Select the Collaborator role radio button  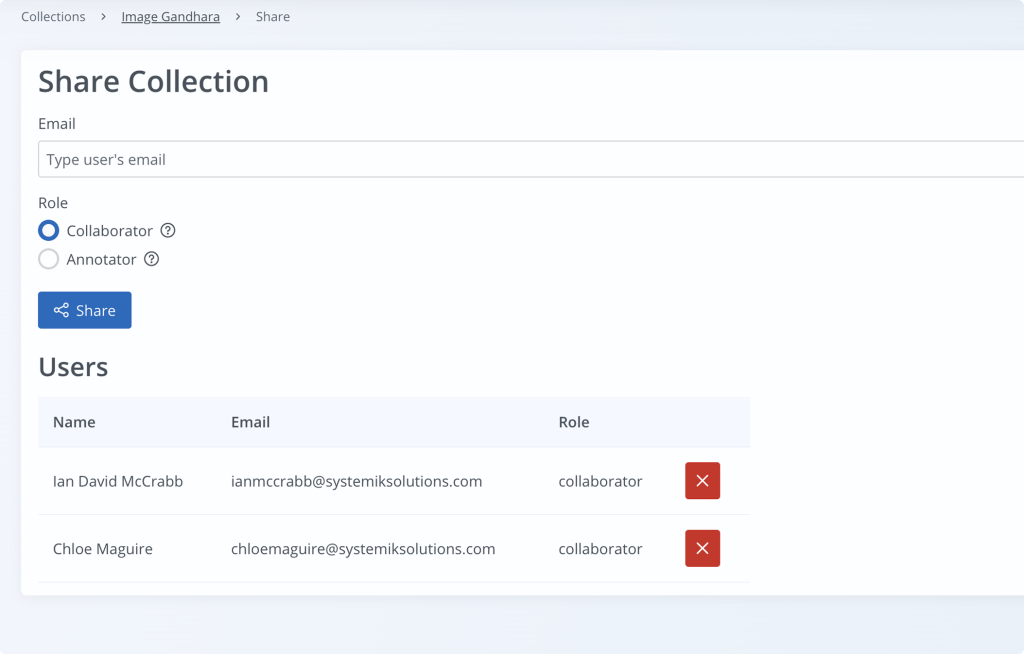coord(49,231)
